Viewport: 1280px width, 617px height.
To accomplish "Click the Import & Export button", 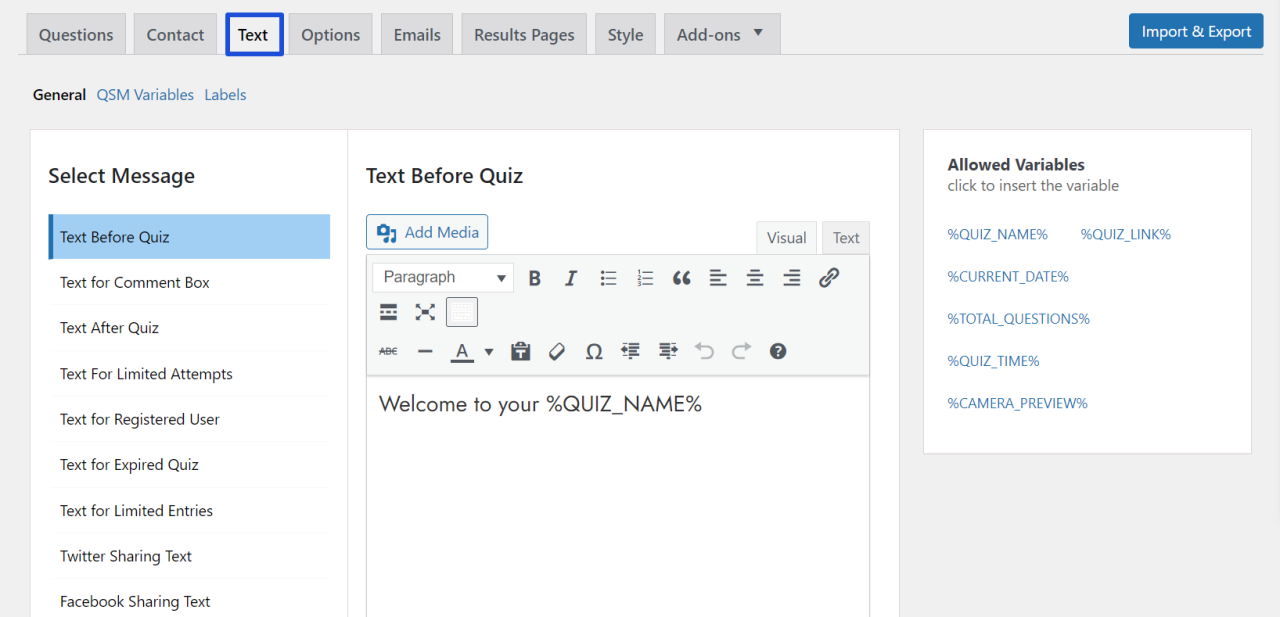I will tap(1196, 31).
